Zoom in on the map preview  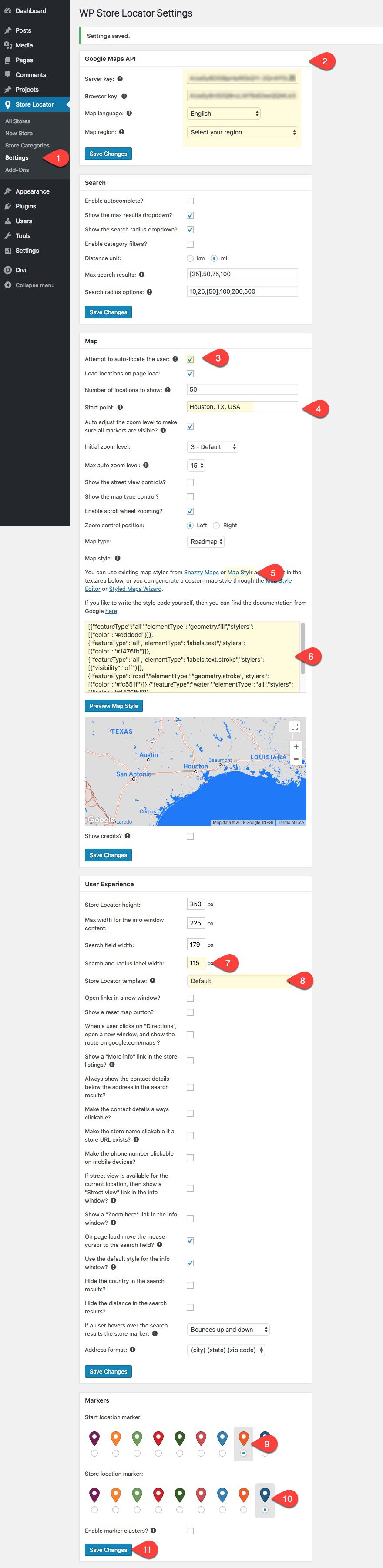coord(296,747)
